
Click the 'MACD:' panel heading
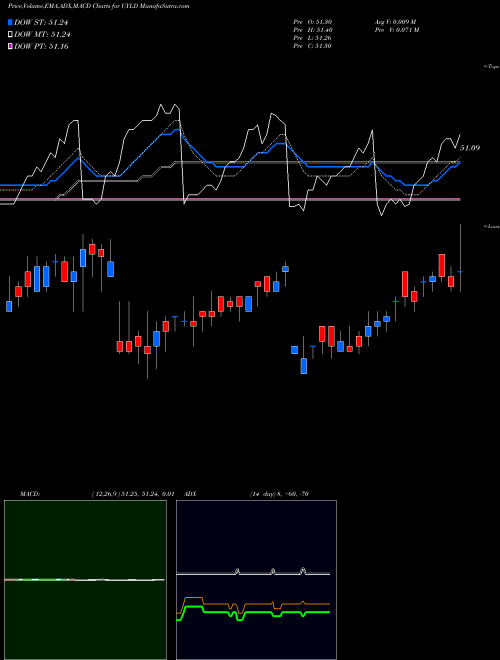click(29, 494)
